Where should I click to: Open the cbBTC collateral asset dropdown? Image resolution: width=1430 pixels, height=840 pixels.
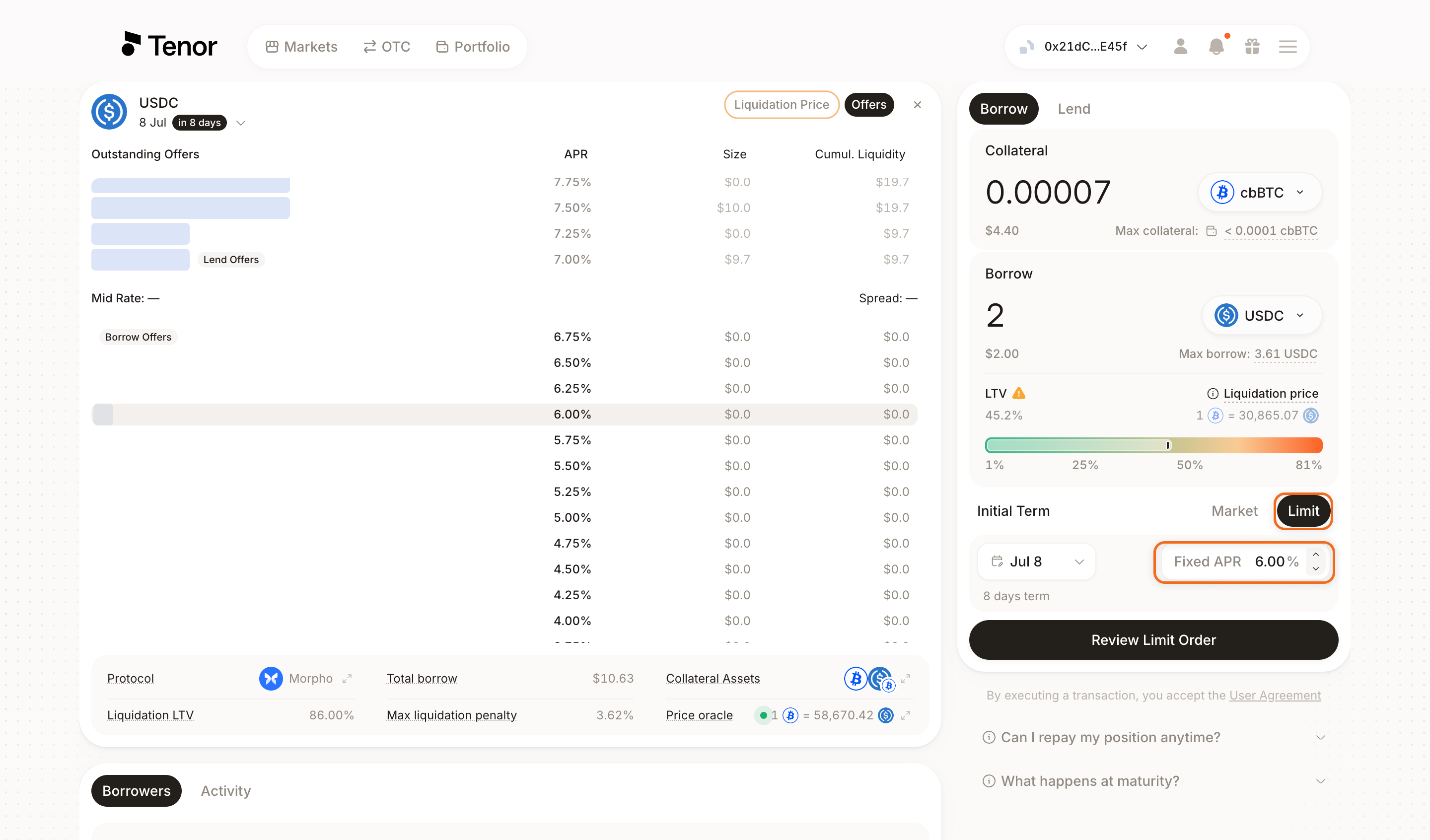tap(1259, 193)
